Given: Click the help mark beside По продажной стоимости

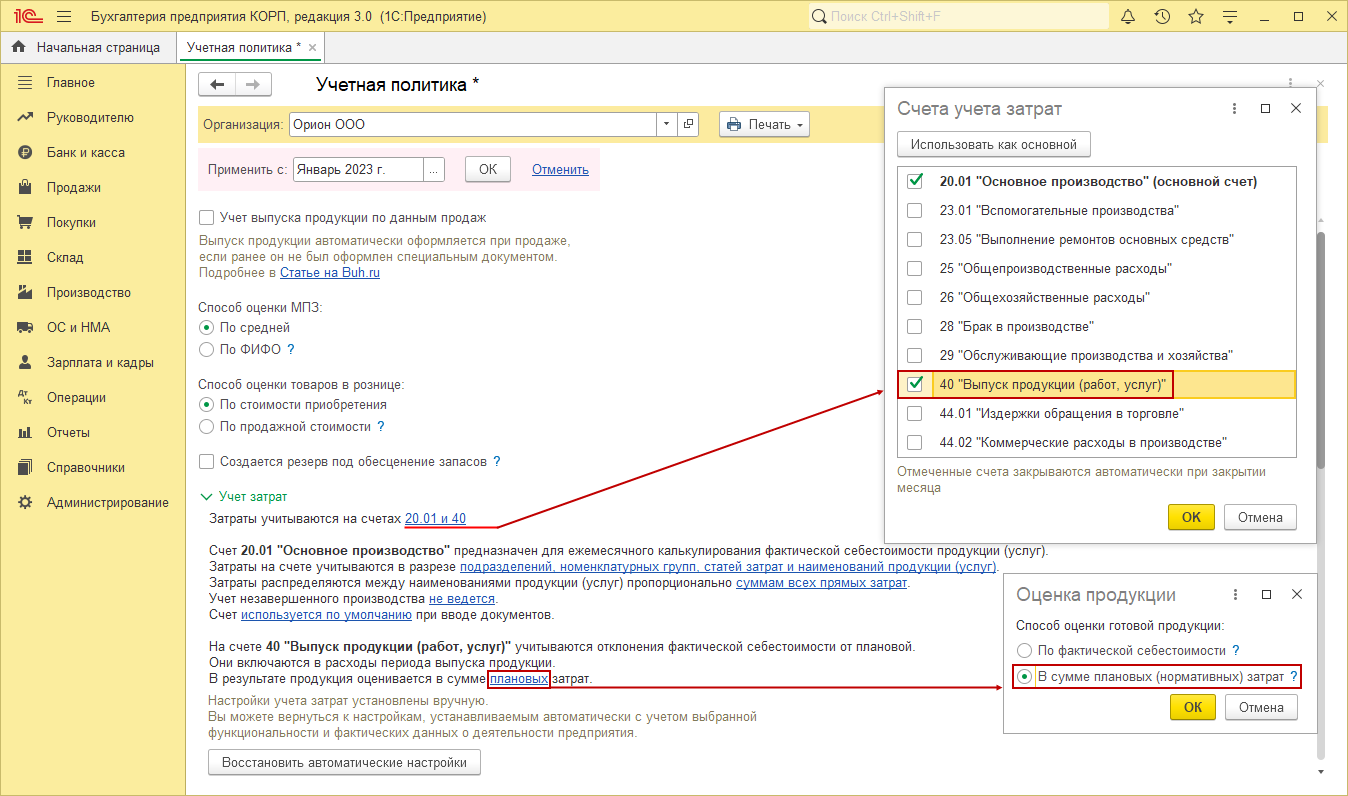Looking at the screenshot, I should click(381, 427).
